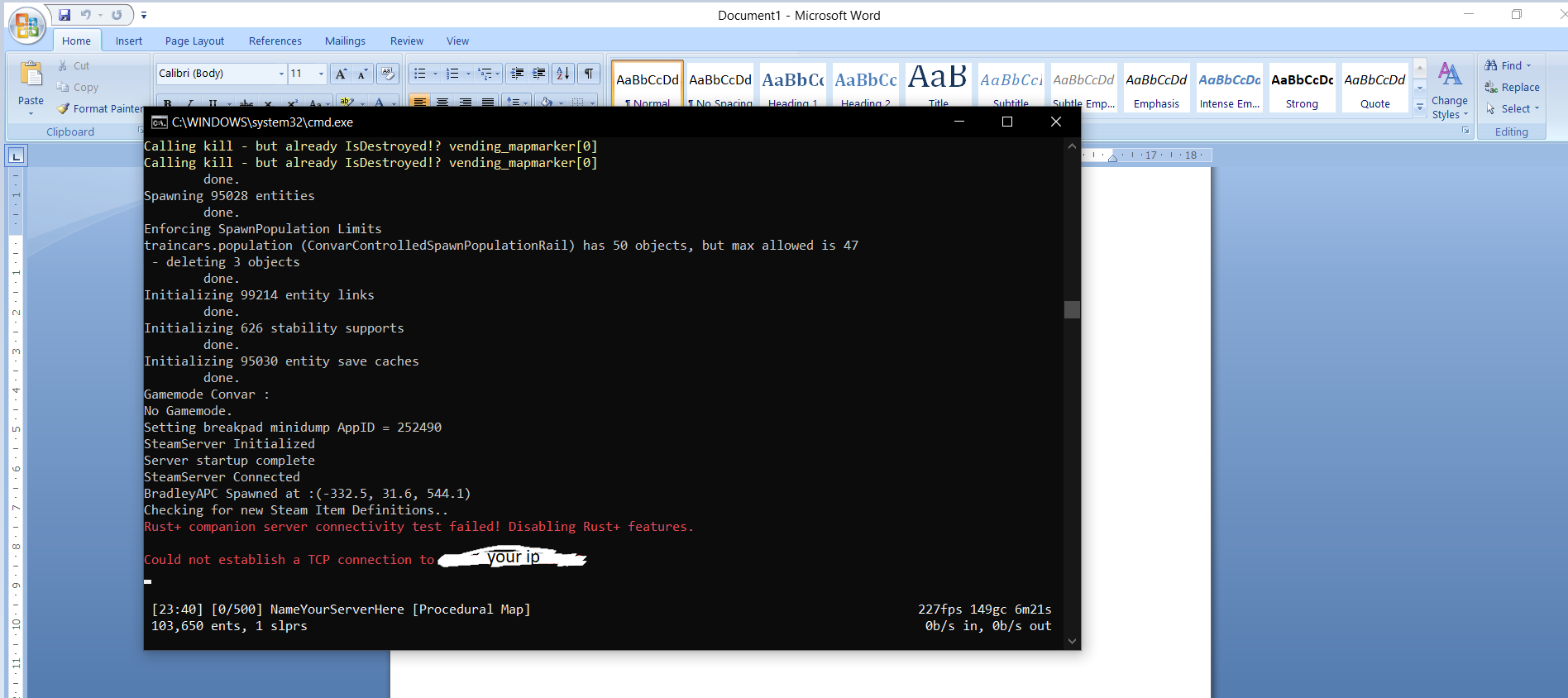The height and width of the screenshot is (698, 1568).
Task: Open the cmd.exe window system menu icon
Action: [159, 122]
